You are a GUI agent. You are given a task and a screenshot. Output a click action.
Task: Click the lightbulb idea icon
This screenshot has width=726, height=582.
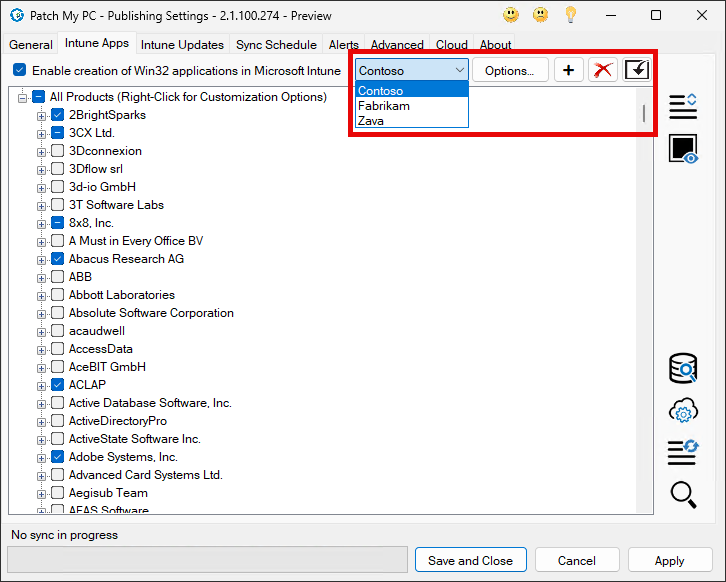click(570, 15)
